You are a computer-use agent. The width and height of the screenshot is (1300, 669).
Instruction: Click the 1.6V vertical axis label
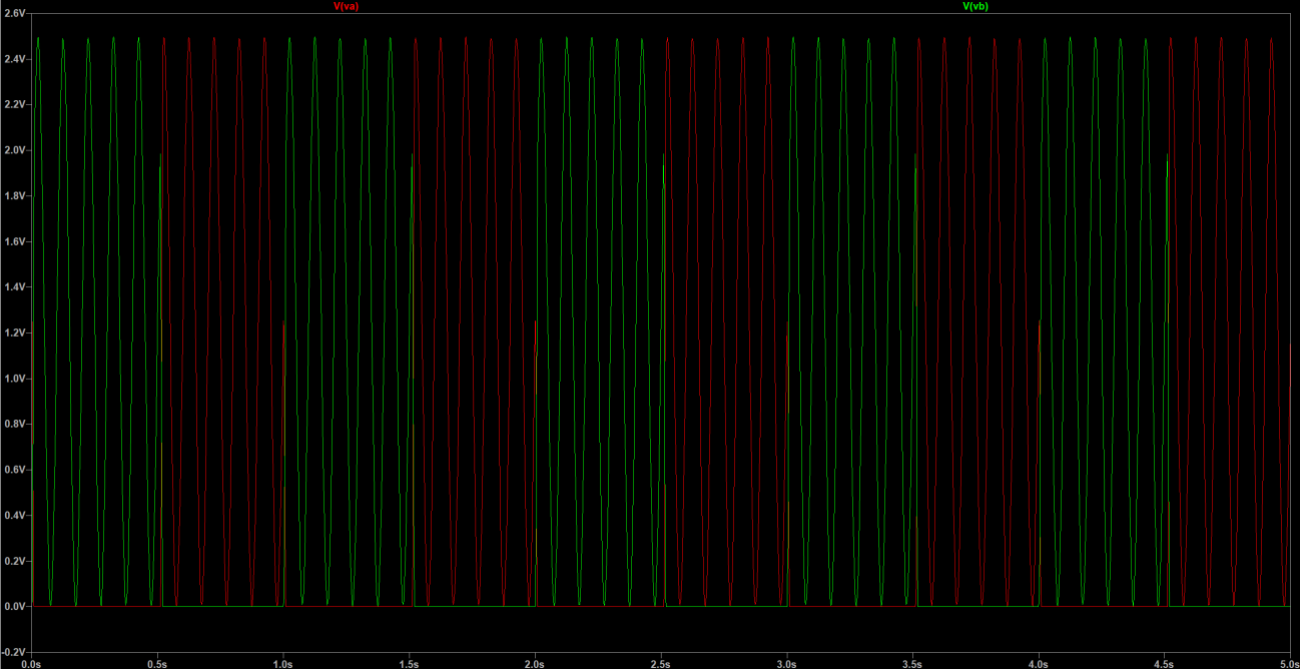pos(13,242)
